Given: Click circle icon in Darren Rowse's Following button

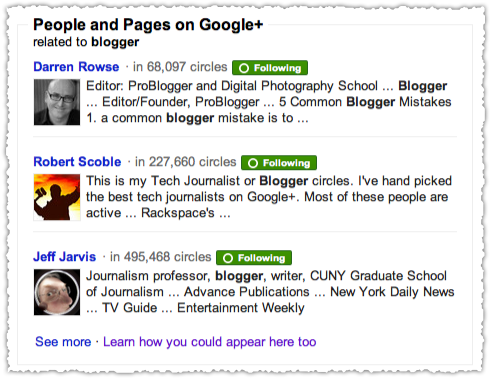Looking at the screenshot, I should click(244, 68).
